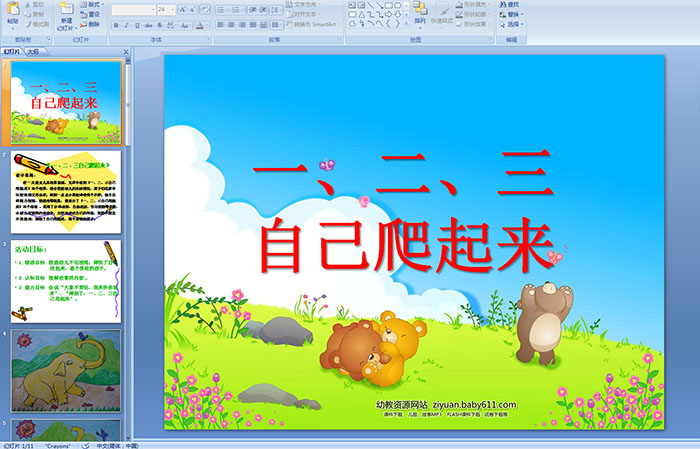Toggle Italic formatting

(x=126, y=25)
